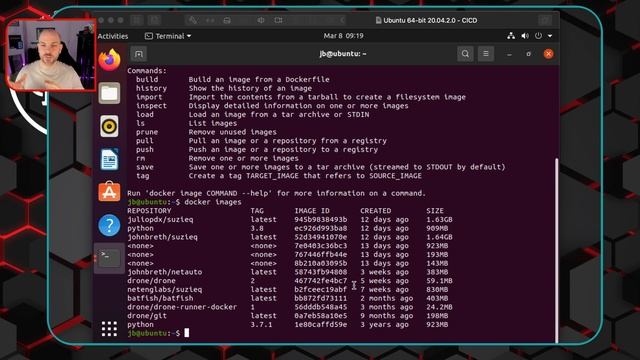
Task: Click the johnbreth/netauto repository name
Action: pos(164,272)
